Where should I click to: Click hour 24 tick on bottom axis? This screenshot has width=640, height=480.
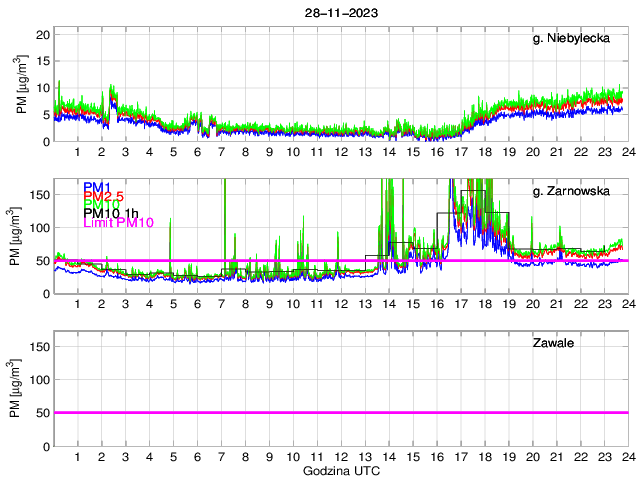(x=627, y=456)
